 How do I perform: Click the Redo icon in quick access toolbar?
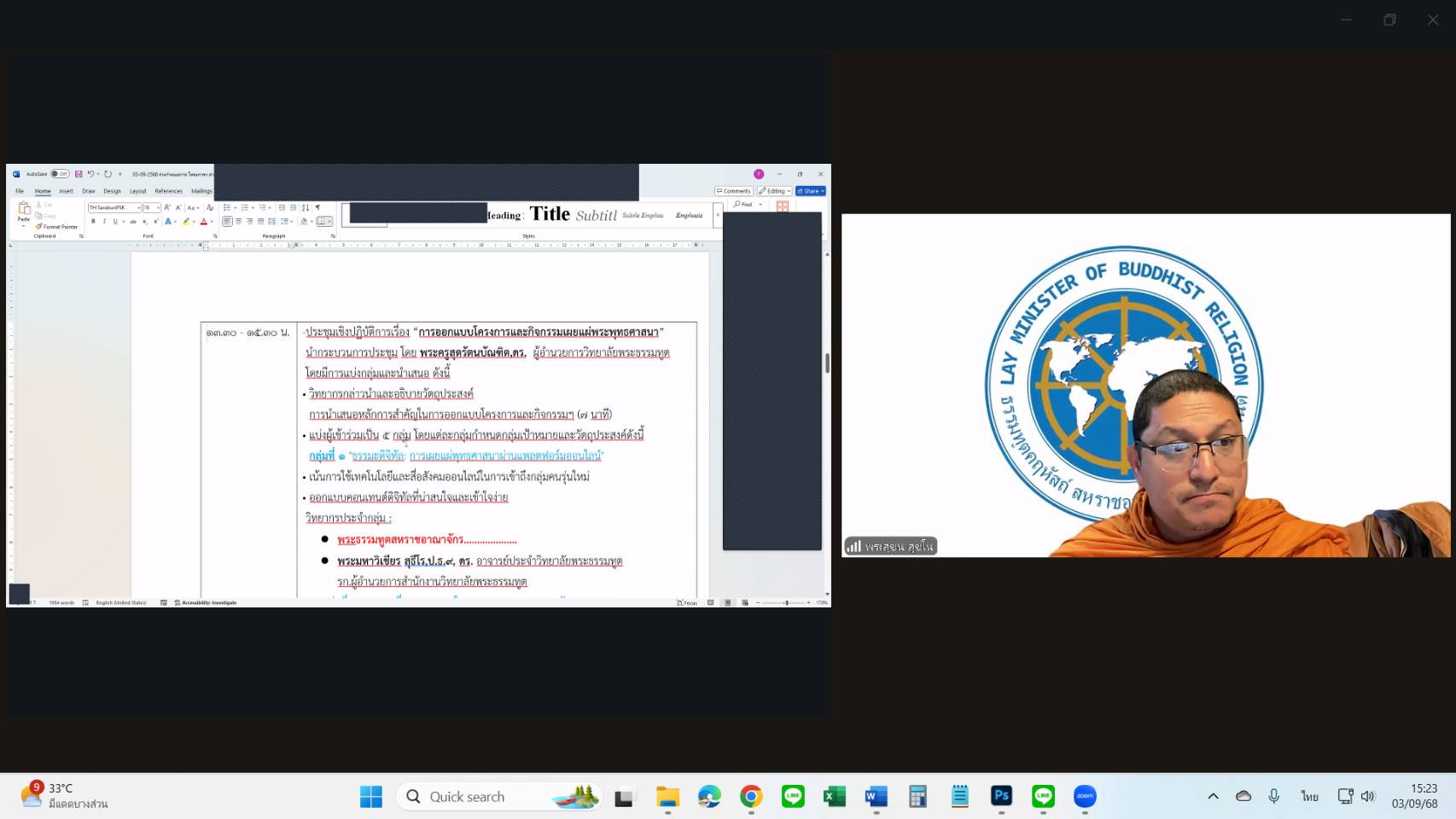click(x=108, y=174)
